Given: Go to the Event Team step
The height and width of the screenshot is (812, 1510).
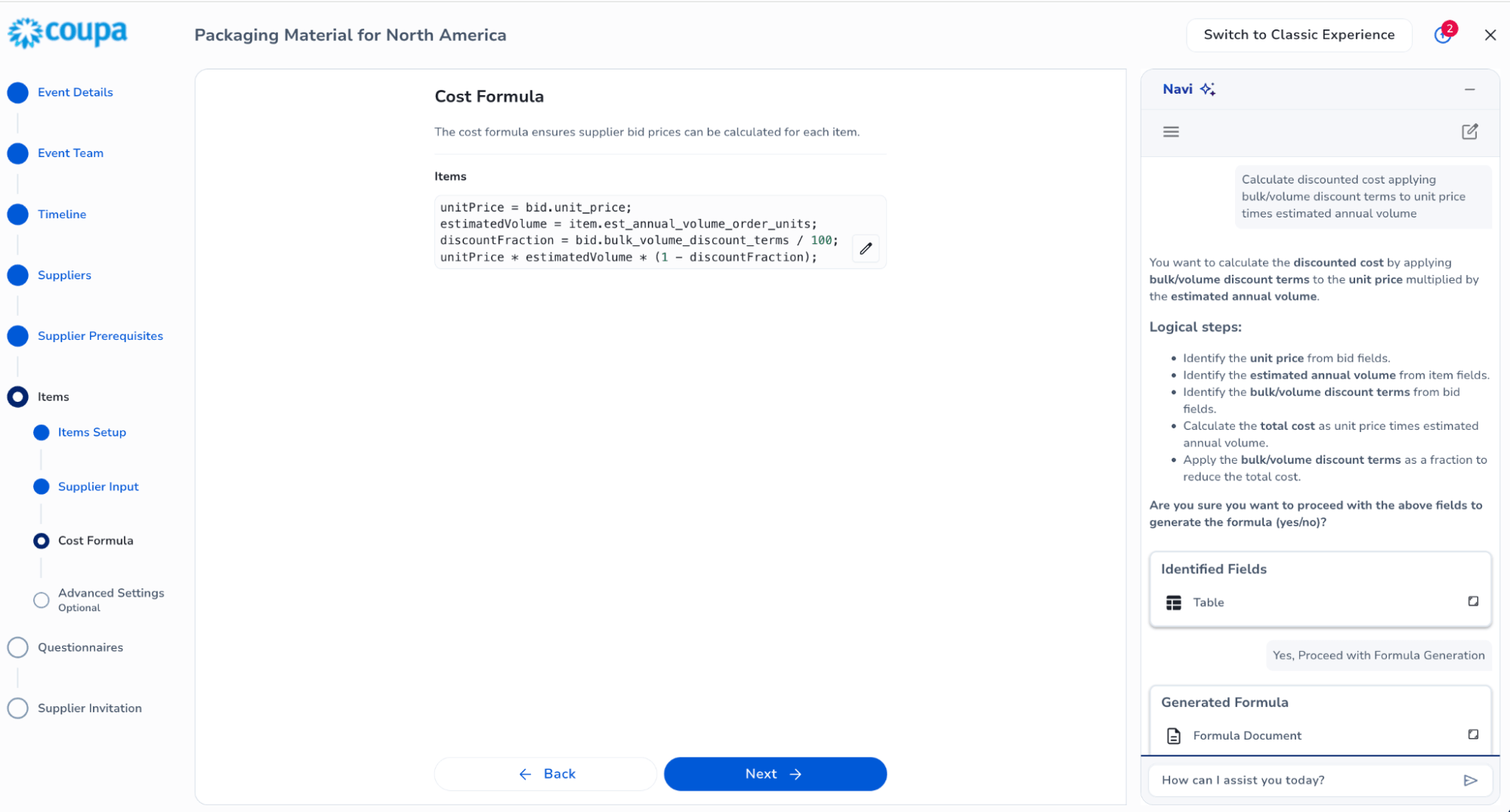Looking at the screenshot, I should point(70,153).
